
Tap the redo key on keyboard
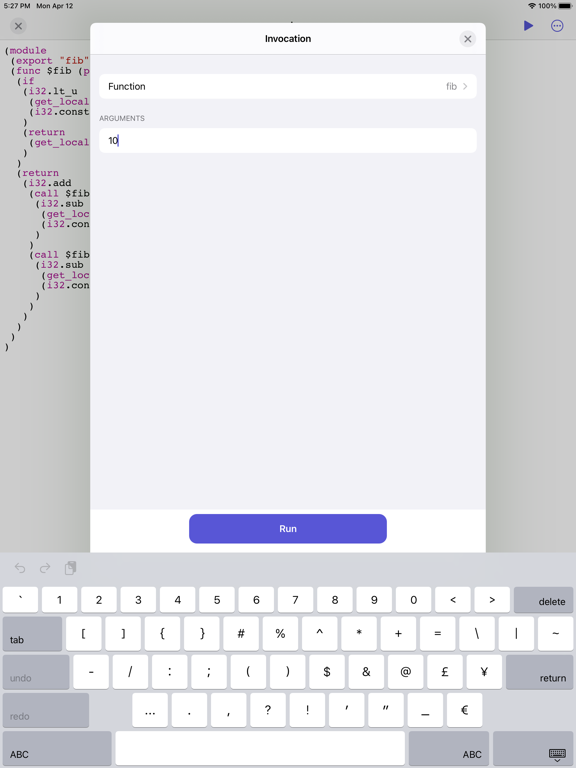pyautogui.click(x=46, y=710)
